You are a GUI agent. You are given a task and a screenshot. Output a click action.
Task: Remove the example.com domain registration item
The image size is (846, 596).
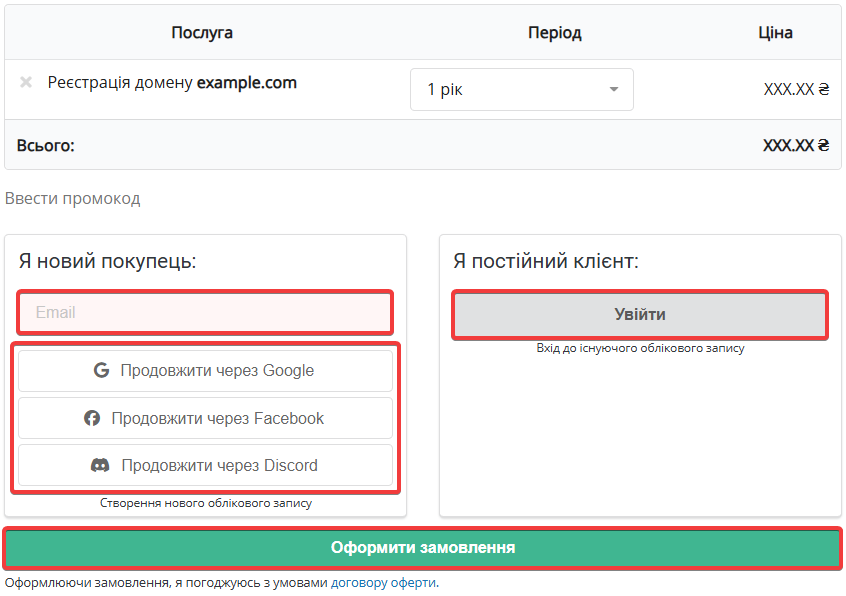click(x=26, y=82)
